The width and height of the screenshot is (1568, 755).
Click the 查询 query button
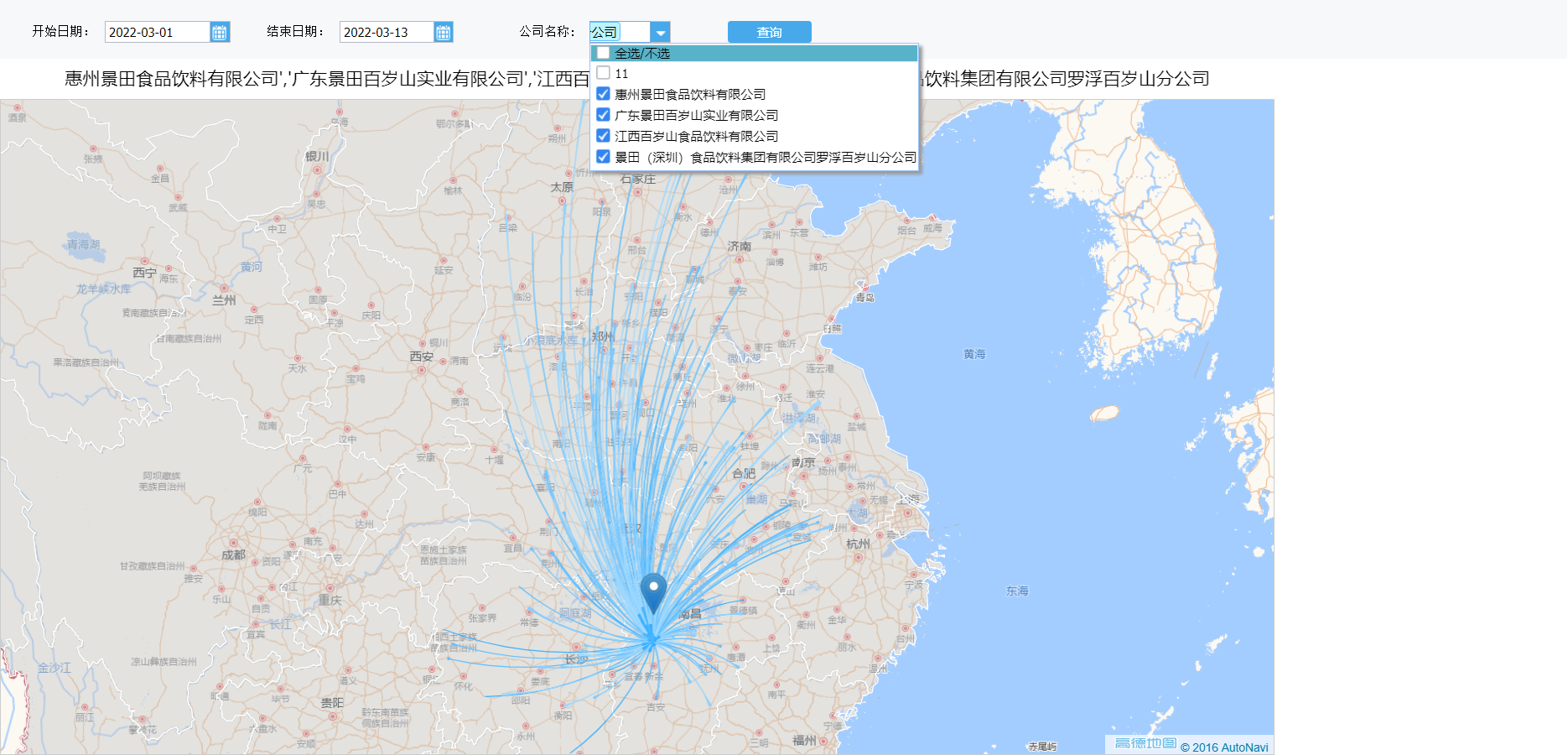(x=769, y=33)
